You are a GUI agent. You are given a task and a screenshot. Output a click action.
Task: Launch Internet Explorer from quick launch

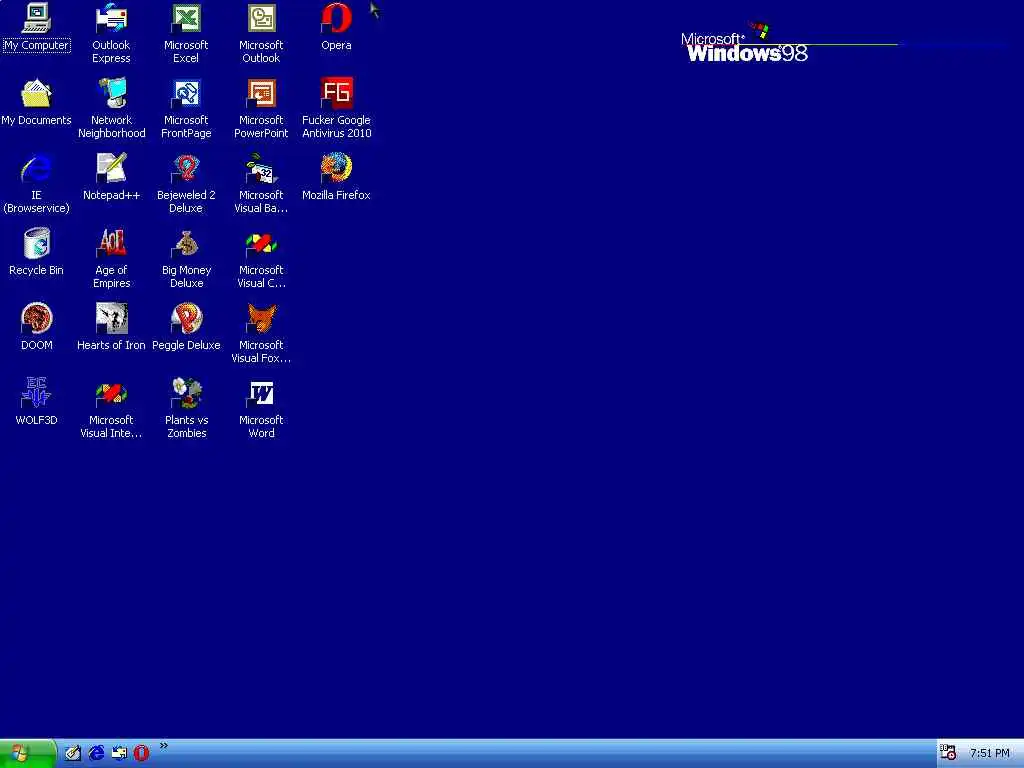(x=96, y=753)
